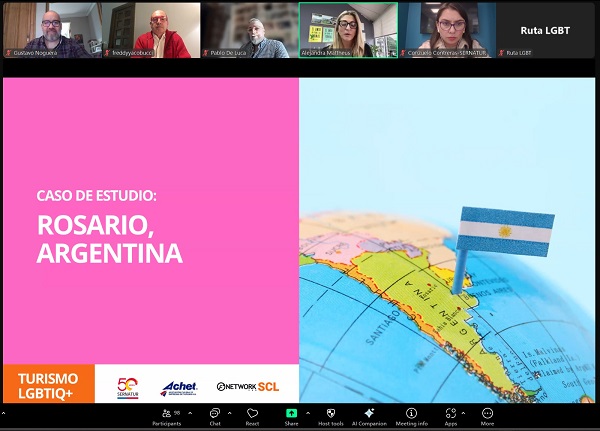600x431 pixels.
Task: Expand the arrow next to Share
Action: (306, 411)
